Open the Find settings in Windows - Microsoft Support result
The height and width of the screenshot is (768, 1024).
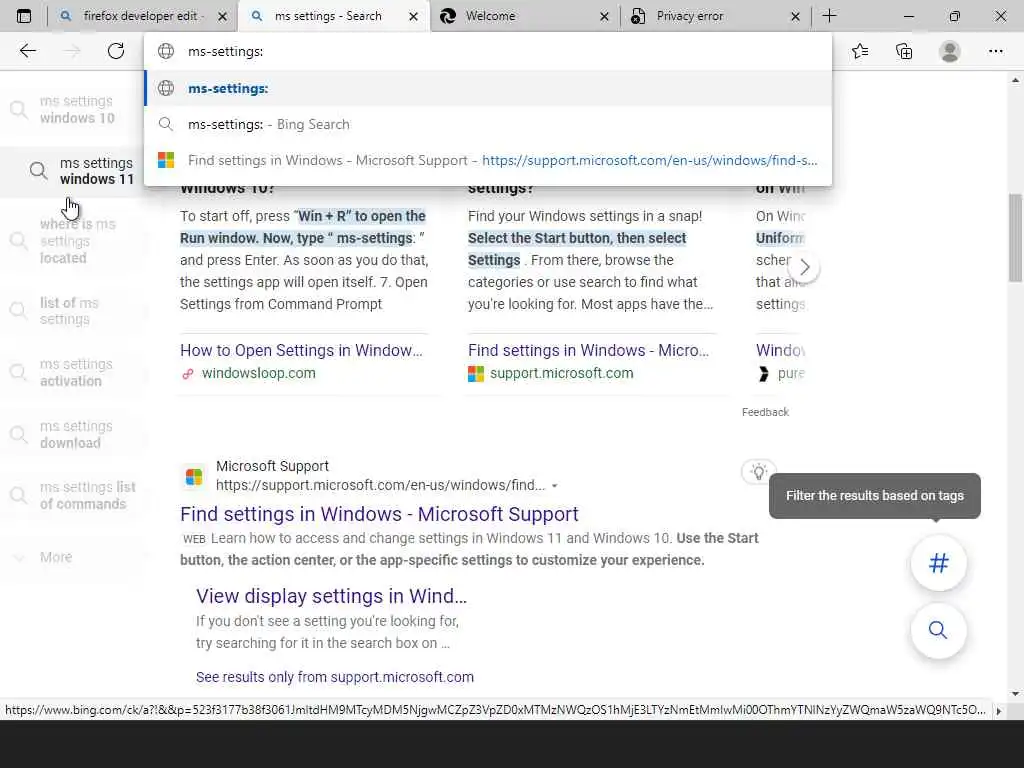[x=379, y=514]
